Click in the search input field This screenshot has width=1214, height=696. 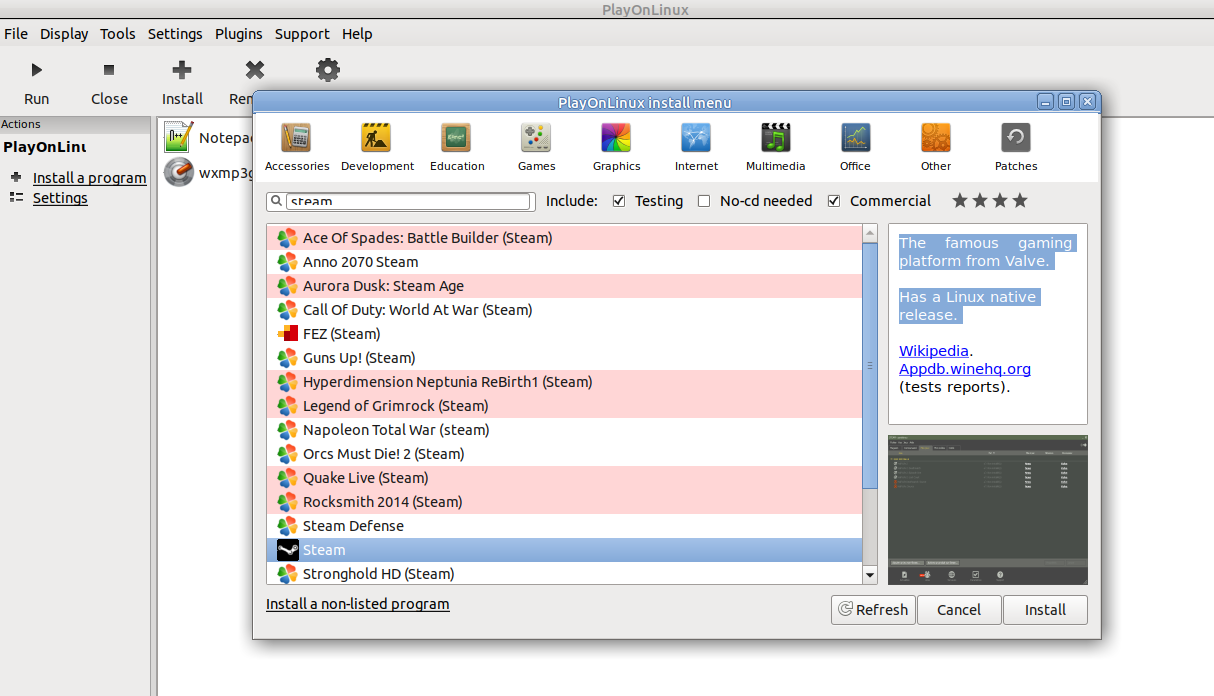409,201
